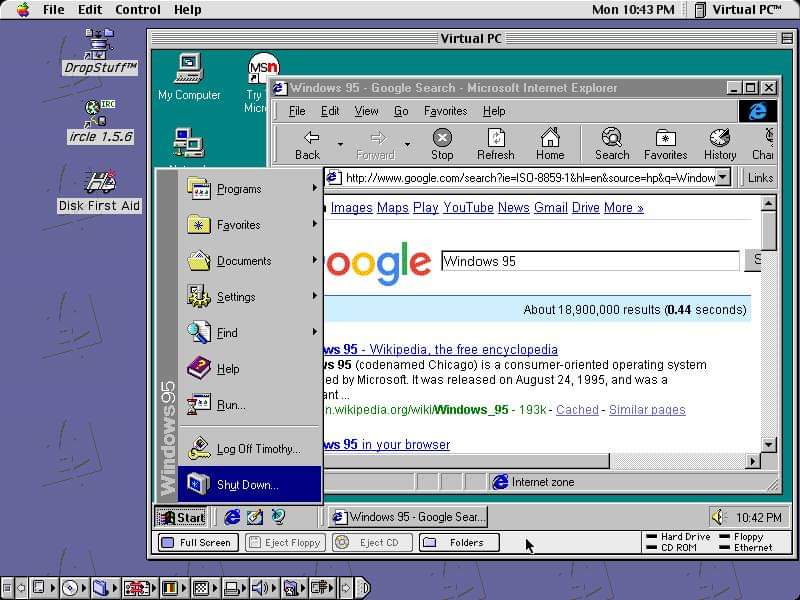Click the Links toolbar label

(760, 178)
